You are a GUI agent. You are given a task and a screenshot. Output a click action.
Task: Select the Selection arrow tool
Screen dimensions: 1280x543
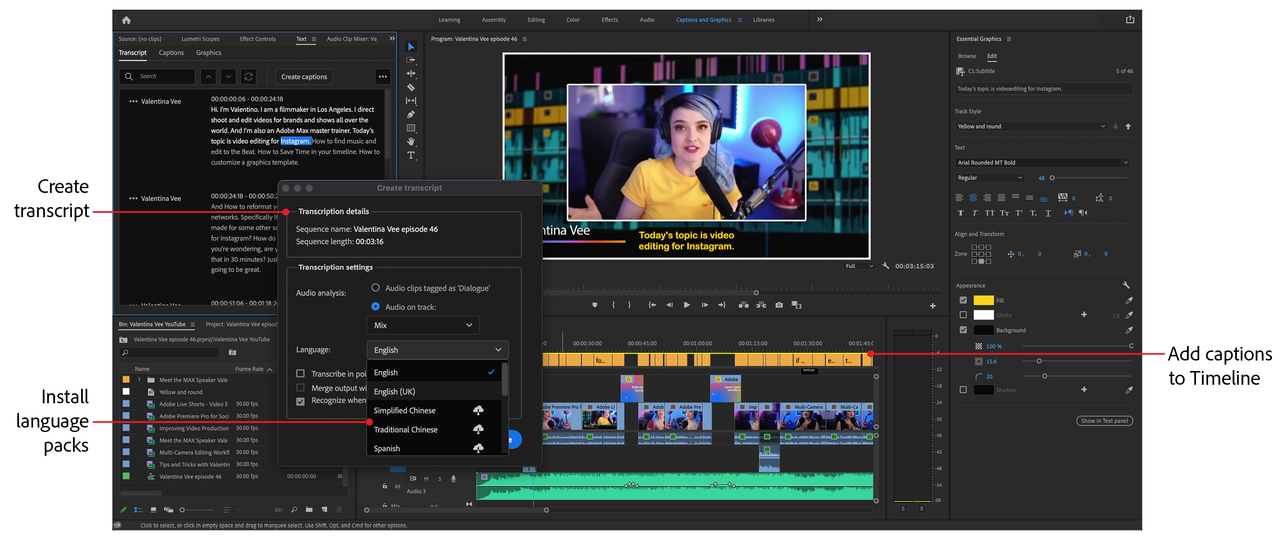click(410, 47)
